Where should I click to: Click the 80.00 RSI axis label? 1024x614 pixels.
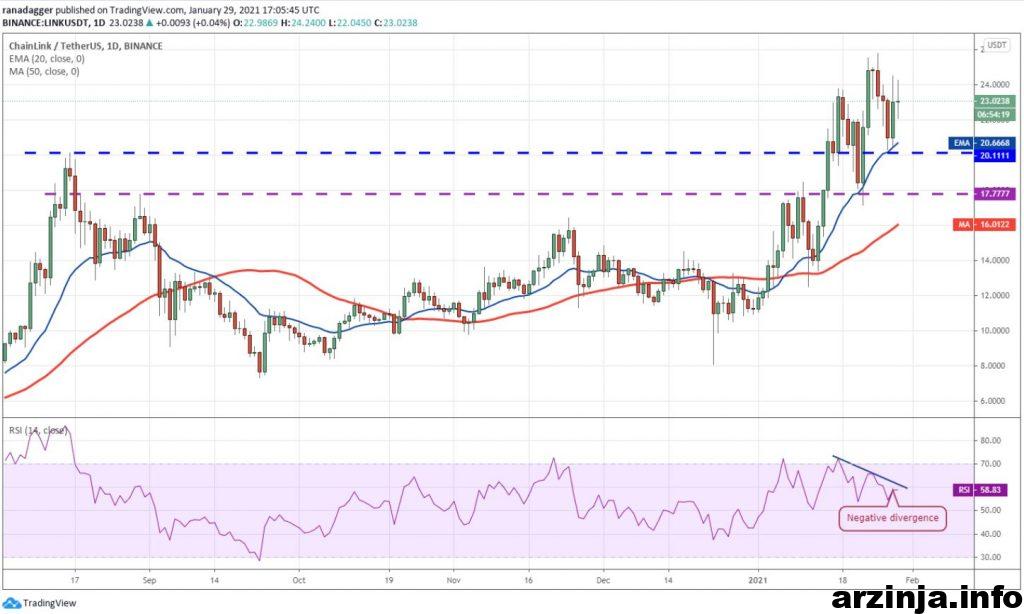991,440
